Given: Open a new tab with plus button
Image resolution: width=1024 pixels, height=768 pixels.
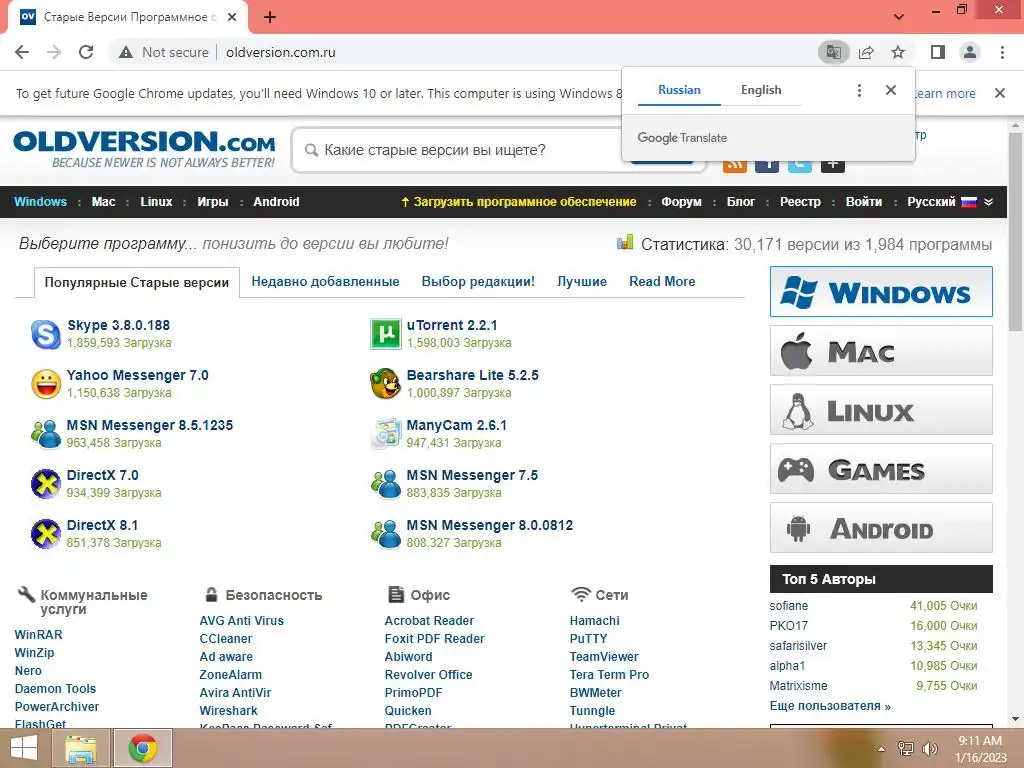Looking at the screenshot, I should tap(270, 17).
